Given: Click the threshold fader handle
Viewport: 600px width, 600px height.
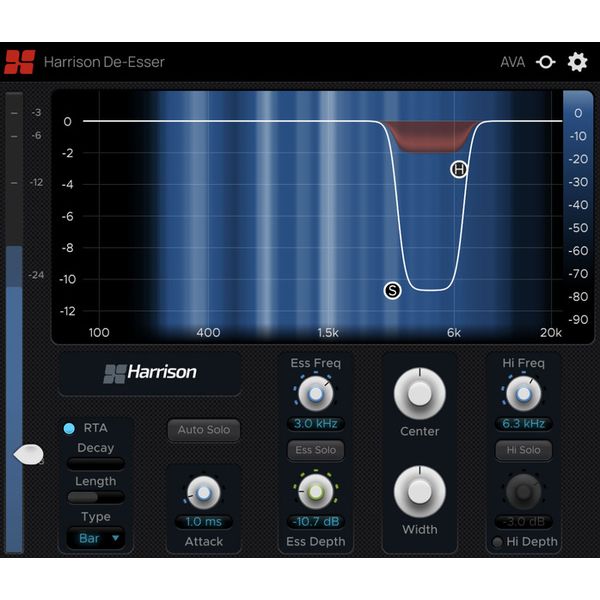Looking at the screenshot, I should click(28, 455).
